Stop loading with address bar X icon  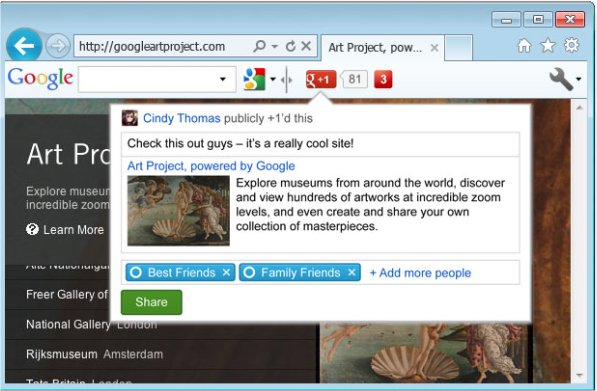tap(306, 46)
